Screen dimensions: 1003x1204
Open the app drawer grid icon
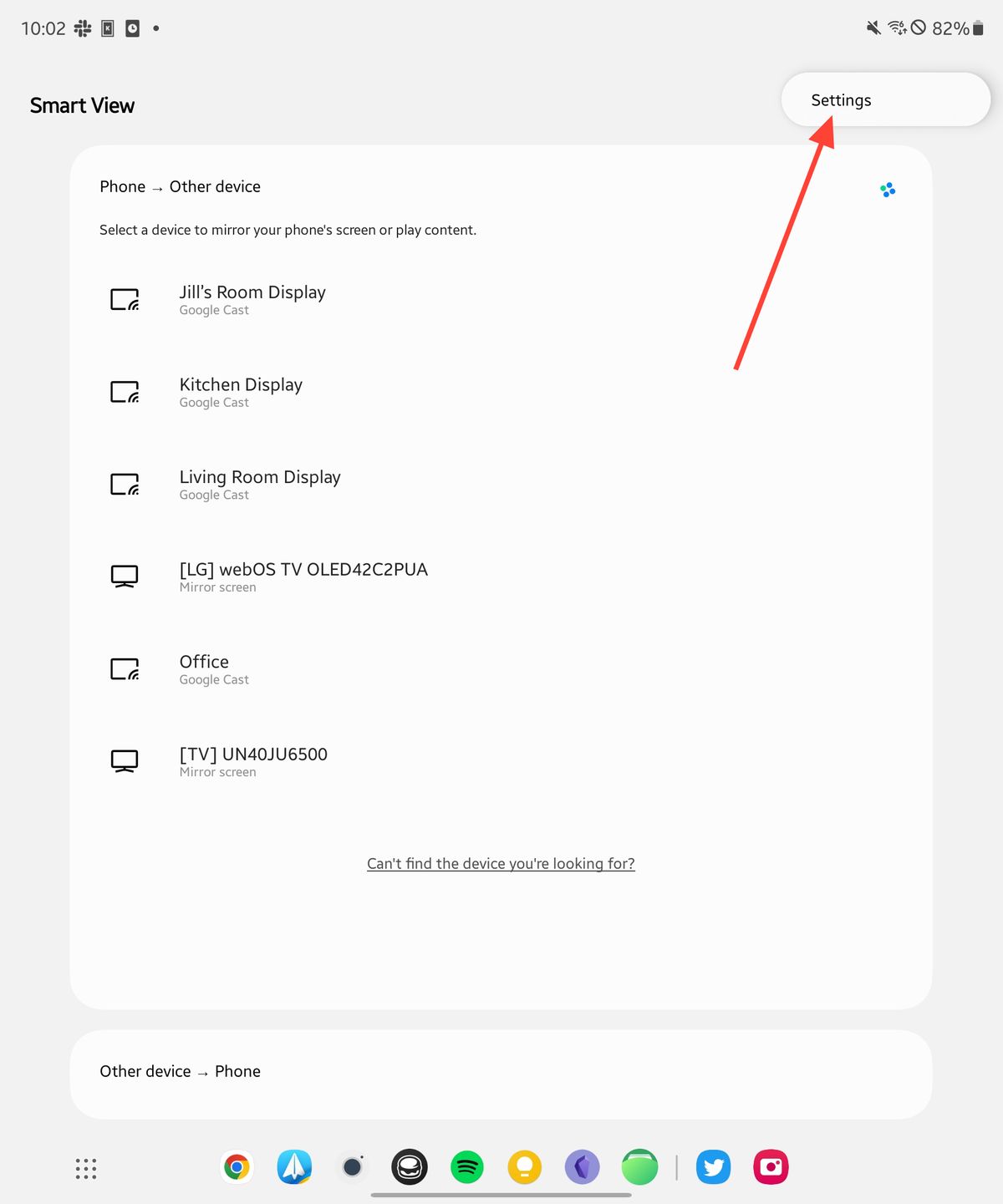86,1168
